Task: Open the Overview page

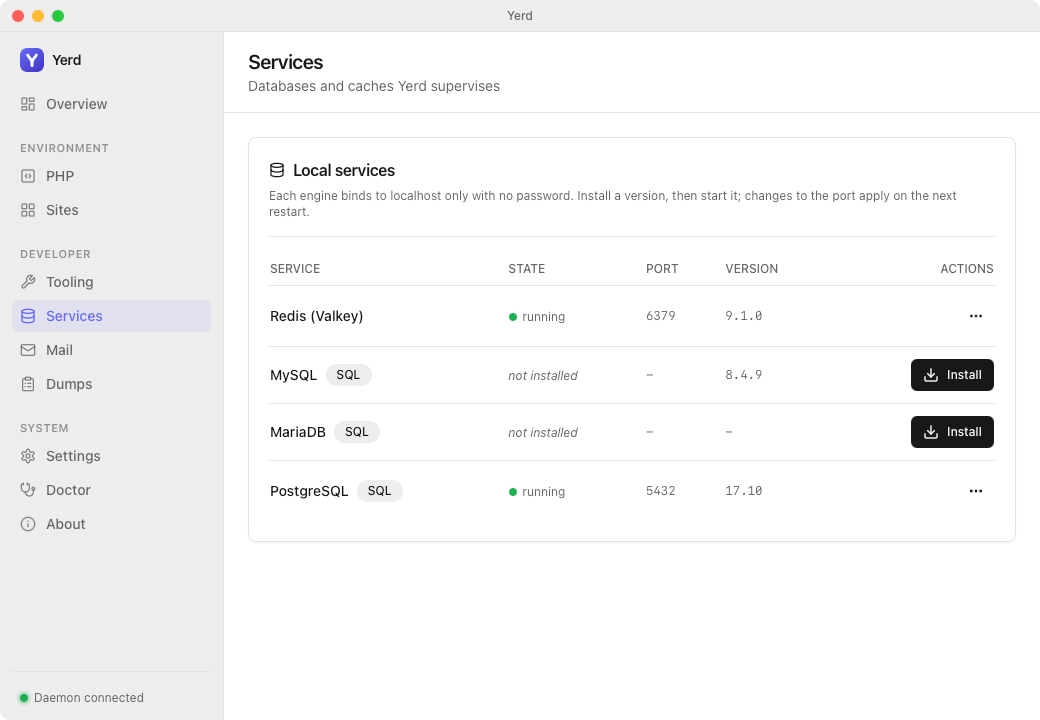Action: [x=111, y=104]
